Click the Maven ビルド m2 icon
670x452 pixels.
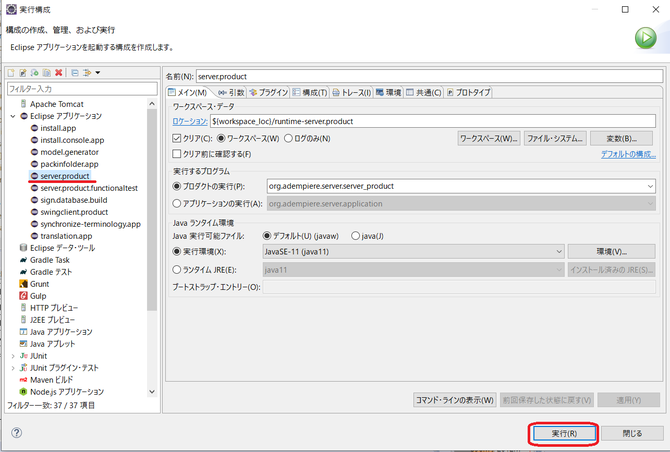[24, 379]
